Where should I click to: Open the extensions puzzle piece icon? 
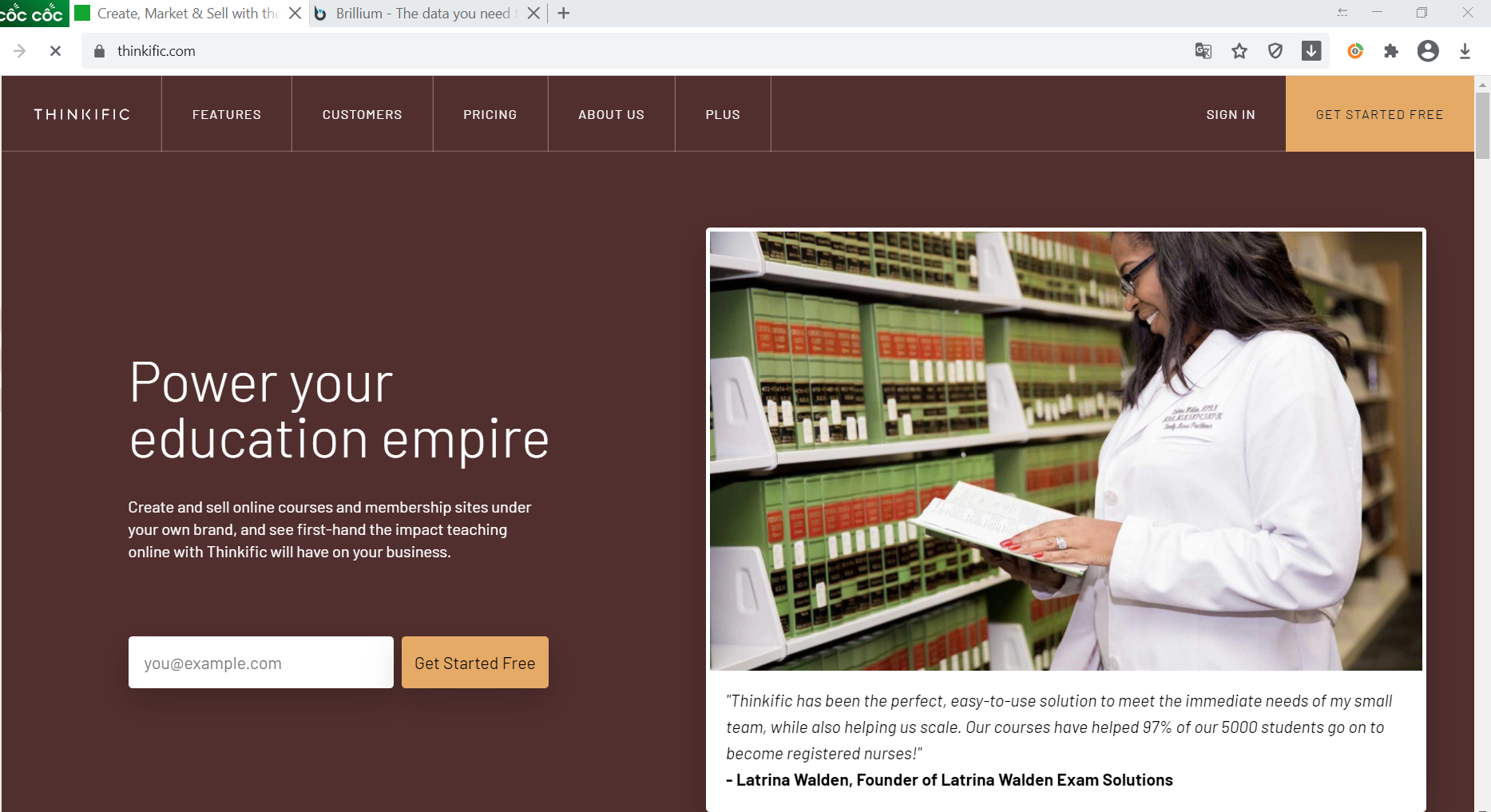coord(1391,51)
